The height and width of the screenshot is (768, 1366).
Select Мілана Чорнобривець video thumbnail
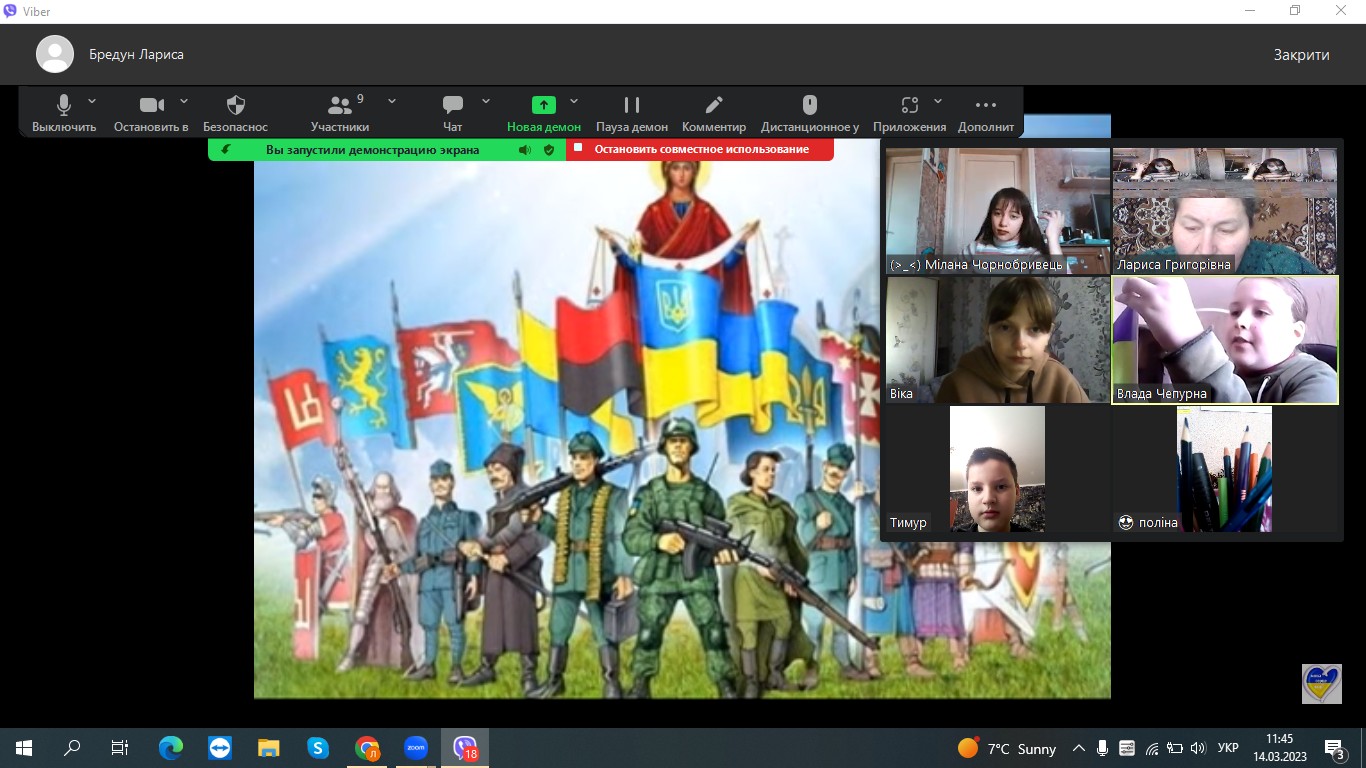(998, 211)
